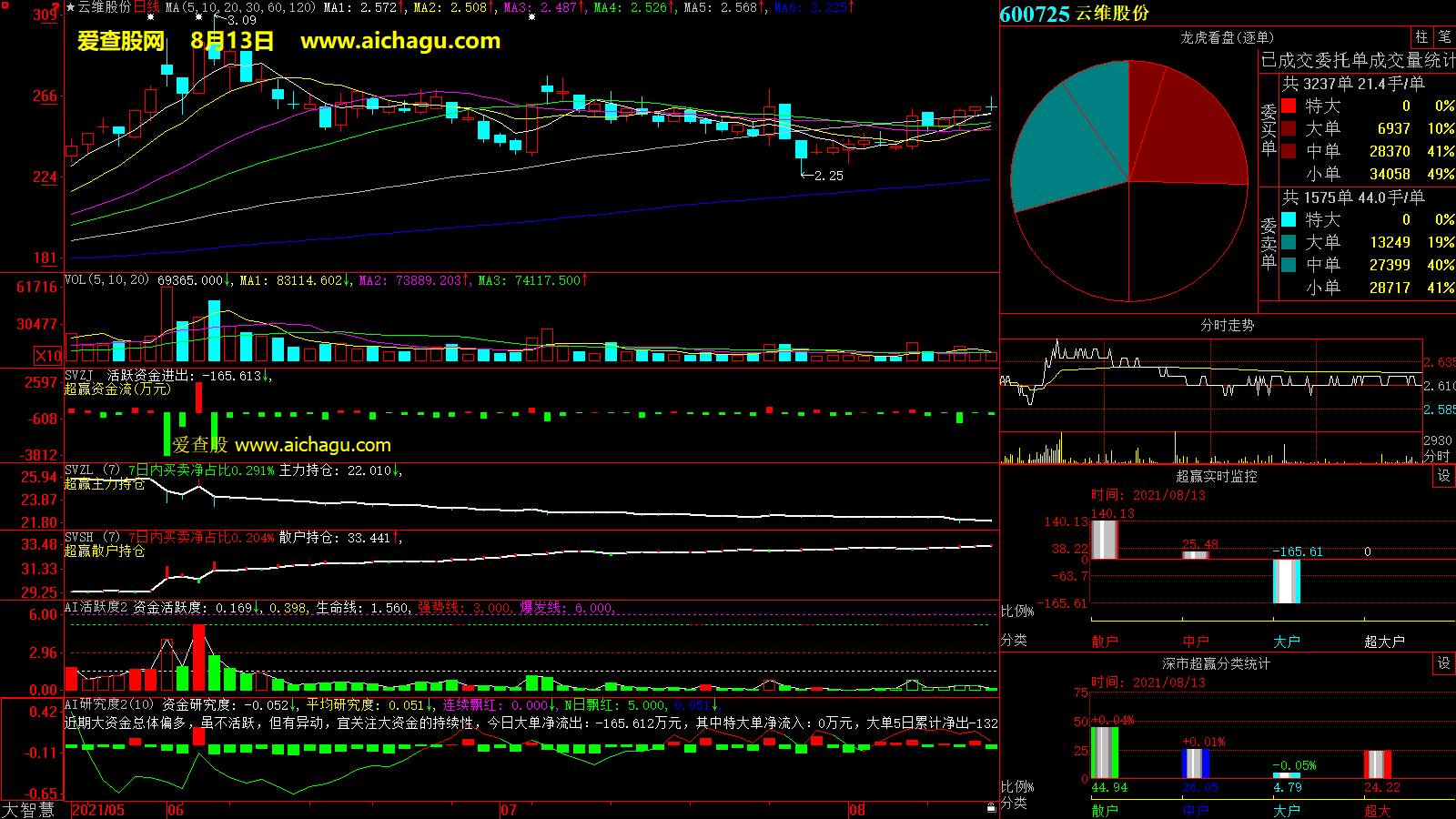
Task: Switch to 柱 bar chart view
Action: click(x=1421, y=37)
